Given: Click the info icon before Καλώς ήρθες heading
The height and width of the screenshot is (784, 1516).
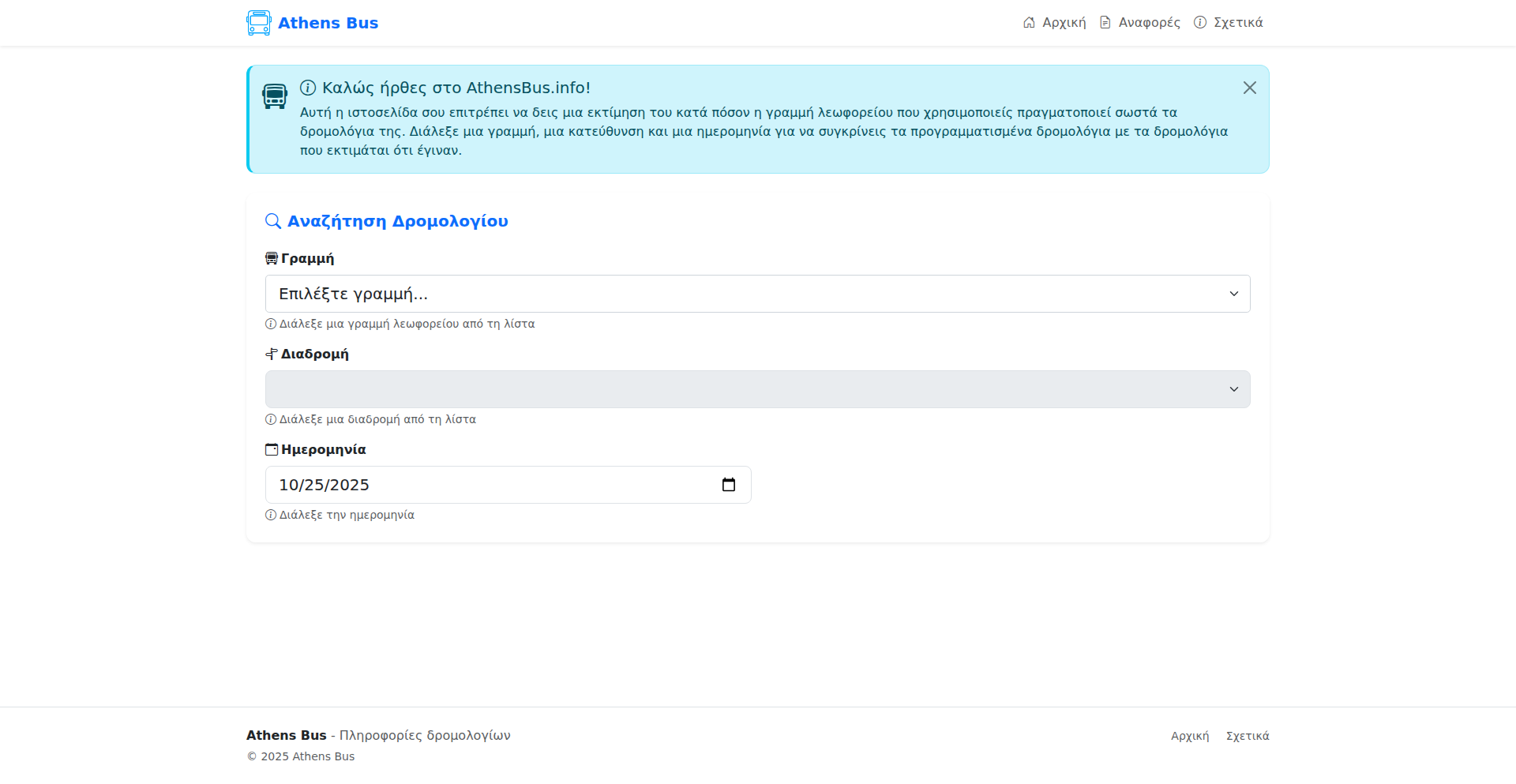Looking at the screenshot, I should (x=308, y=88).
